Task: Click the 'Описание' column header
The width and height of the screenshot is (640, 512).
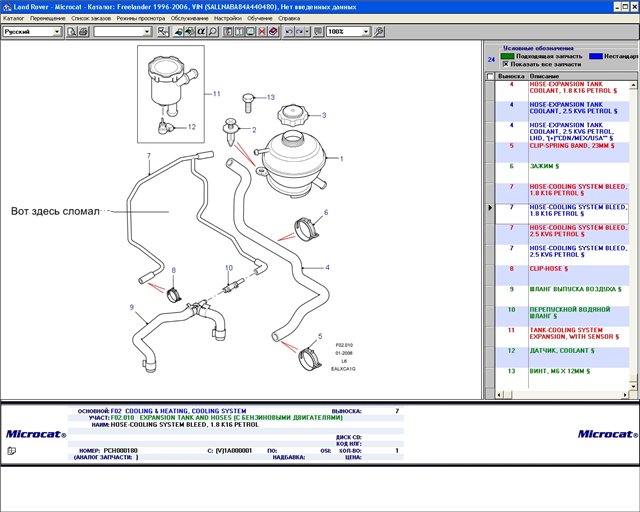Action: pyautogui.click(x=544, y=76)
